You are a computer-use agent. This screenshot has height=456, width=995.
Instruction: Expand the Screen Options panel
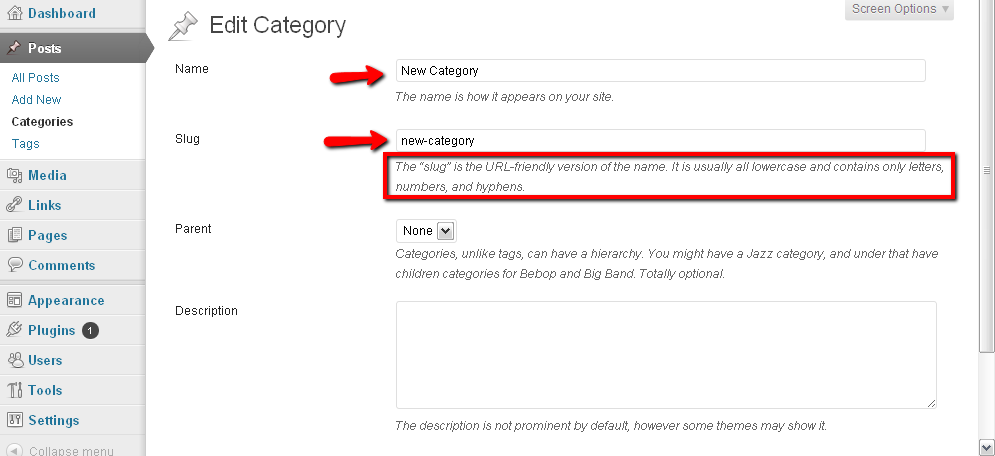click(899, 9)
